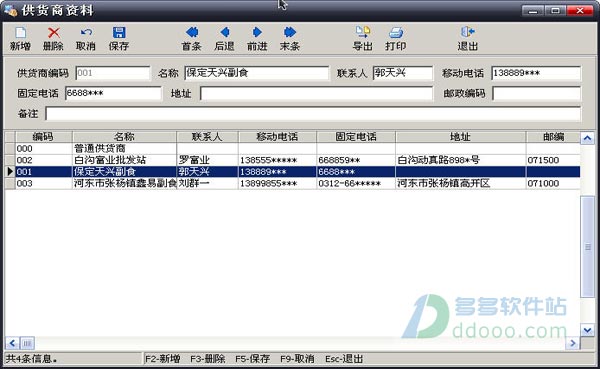600x369 pixels.
Task: Select the 白沟富业批发站 name cell
Action: [x=124, y=160]
